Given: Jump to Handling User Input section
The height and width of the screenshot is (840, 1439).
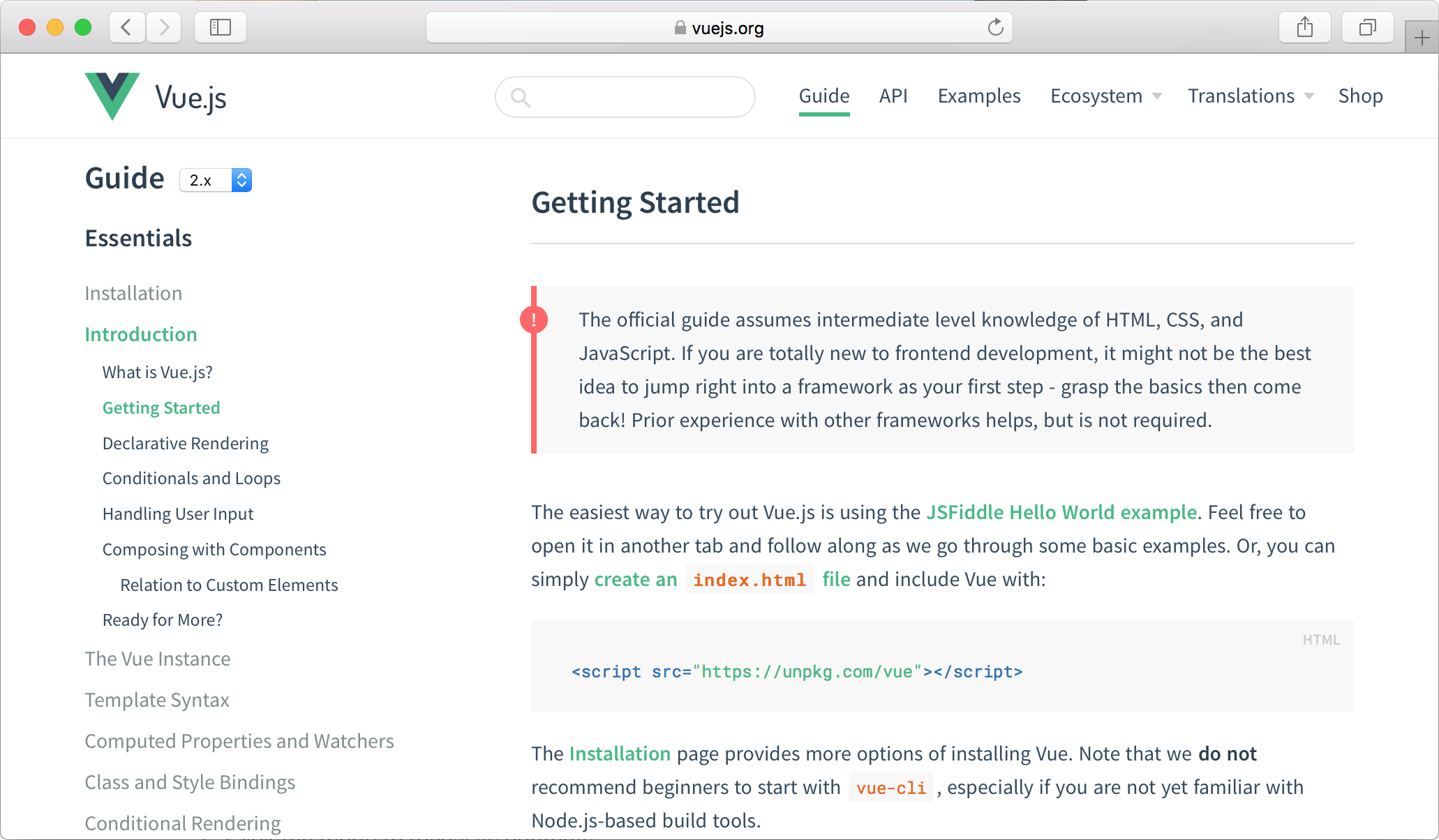Looking at the screenshot, I should tap(178, 514).
